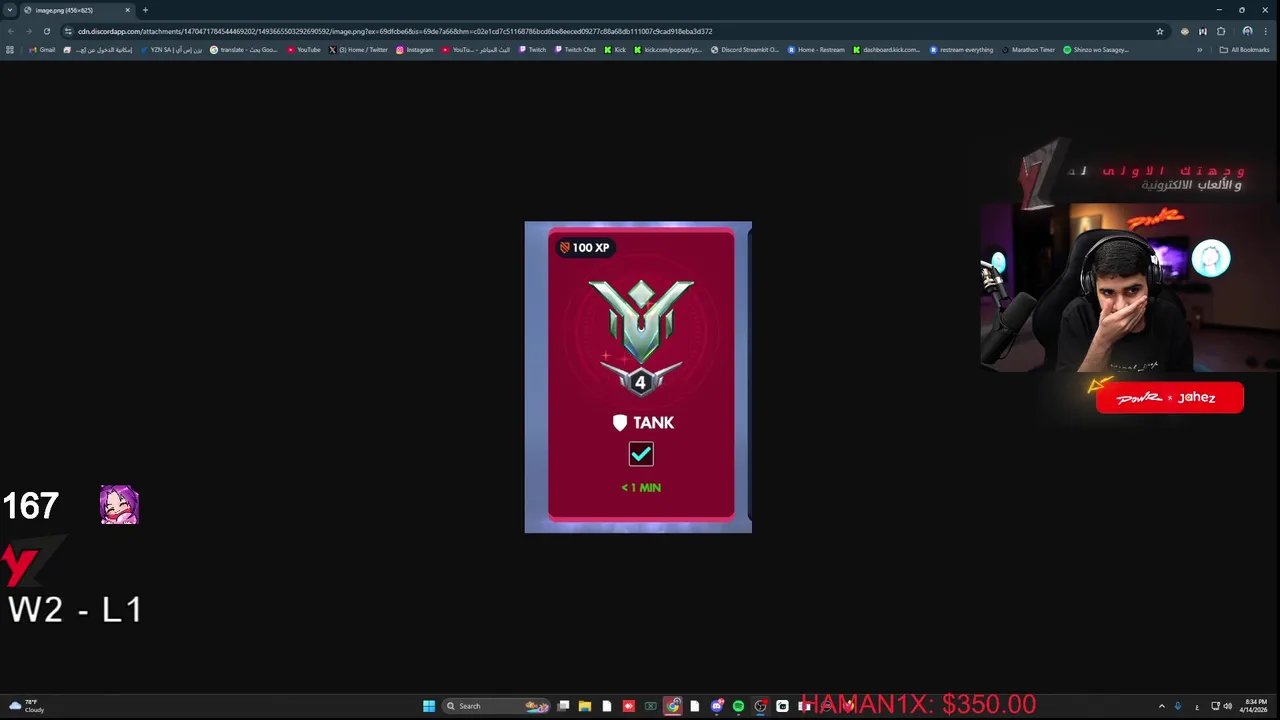Image resolution: width=1280 pixels, height=720 pixels.
Task: Open the clock showing 8:34 PM
Action: [x=1253, y=706]
